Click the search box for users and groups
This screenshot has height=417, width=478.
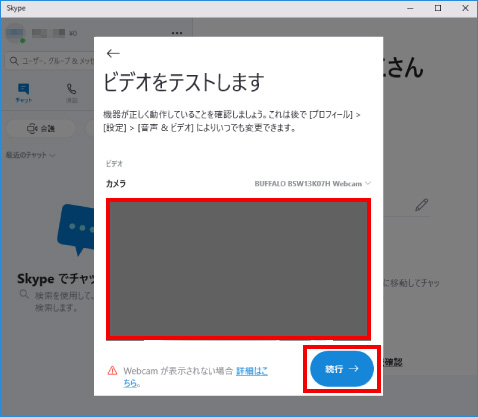click(x=50, y=61)
